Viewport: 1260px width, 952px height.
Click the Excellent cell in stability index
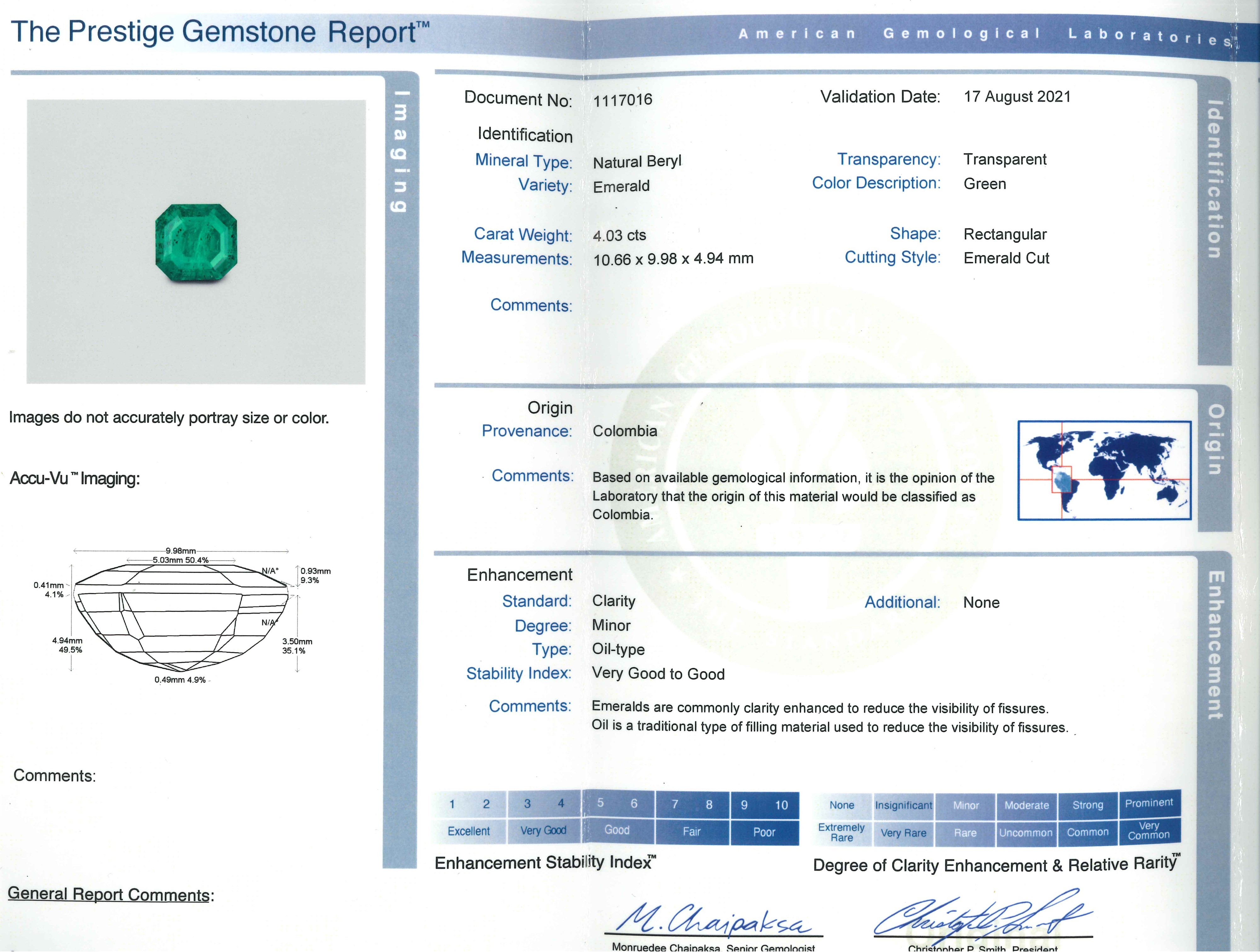coord(469,831)
